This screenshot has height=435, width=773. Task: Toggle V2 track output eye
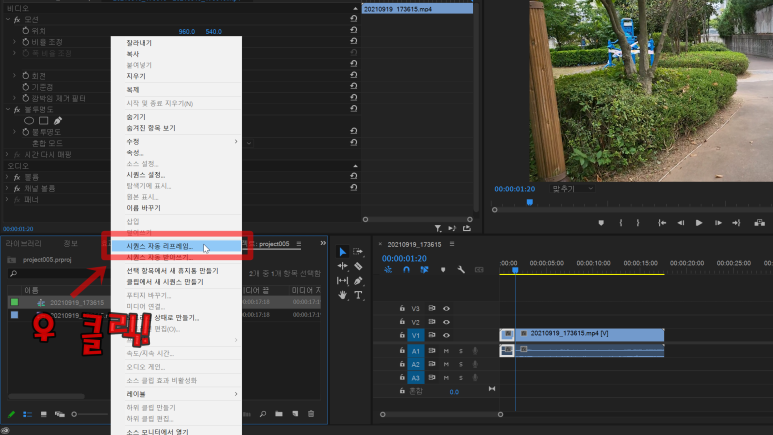[x=446, y=322]
